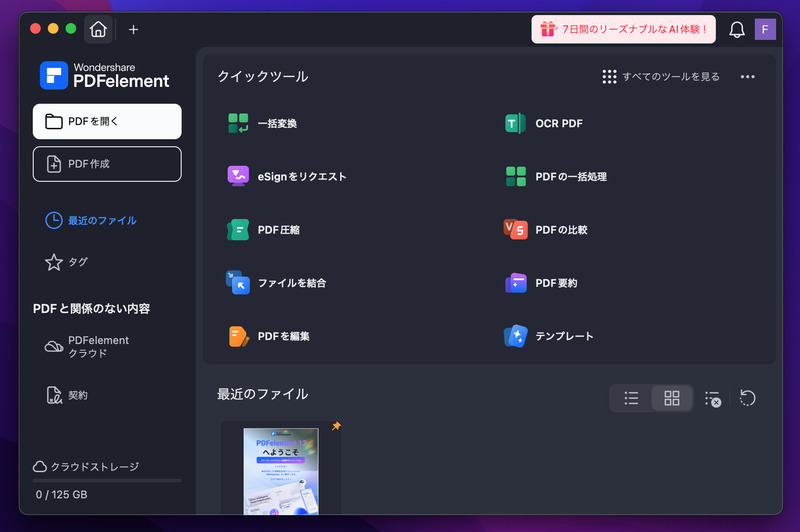Click the pin icon on recent file
The width and height of the screenshot is (800, 532).
(336, 426)
